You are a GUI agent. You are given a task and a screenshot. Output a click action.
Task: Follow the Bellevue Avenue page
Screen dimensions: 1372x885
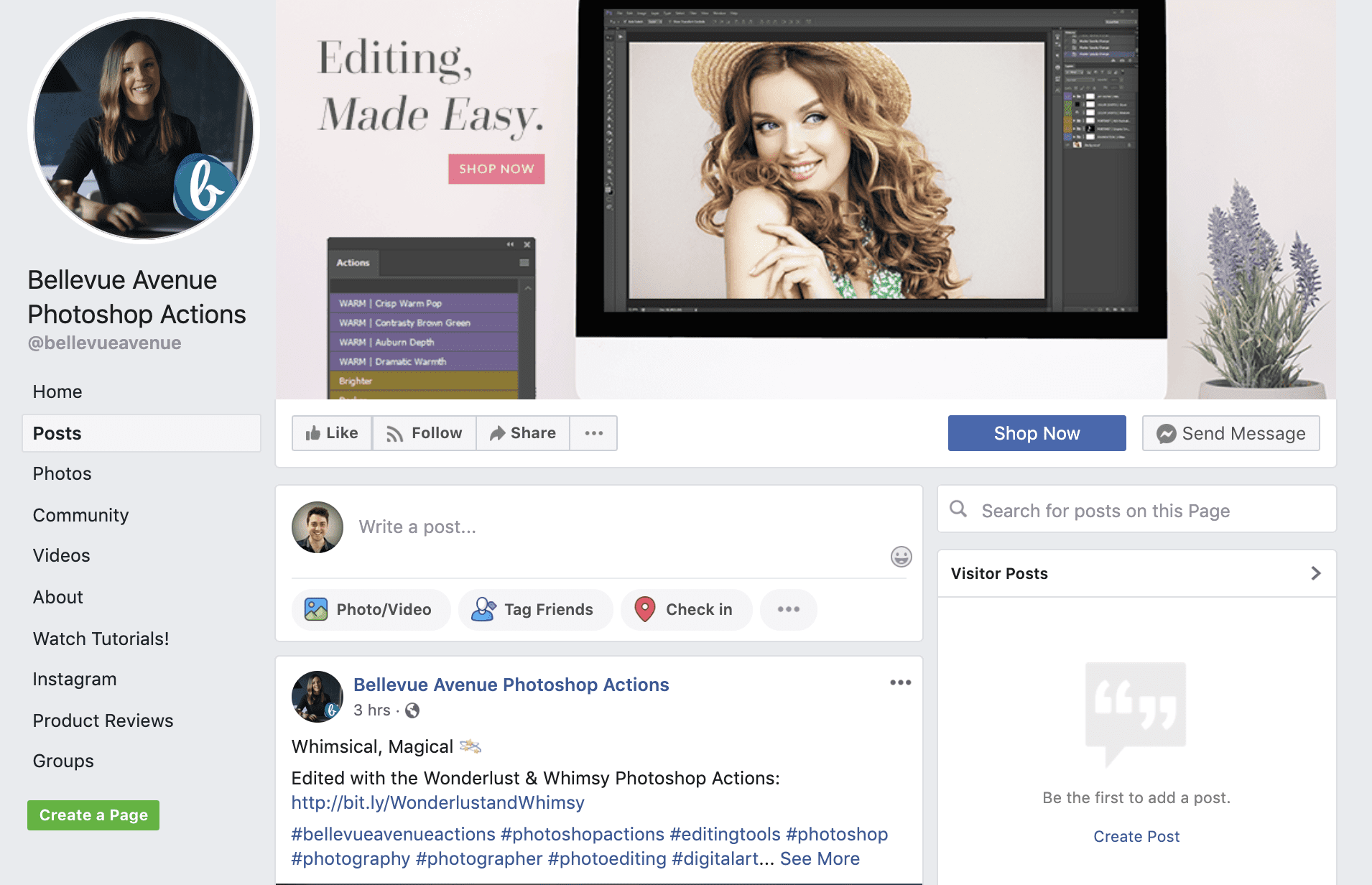pyautogui.click(x=424, y=433)
